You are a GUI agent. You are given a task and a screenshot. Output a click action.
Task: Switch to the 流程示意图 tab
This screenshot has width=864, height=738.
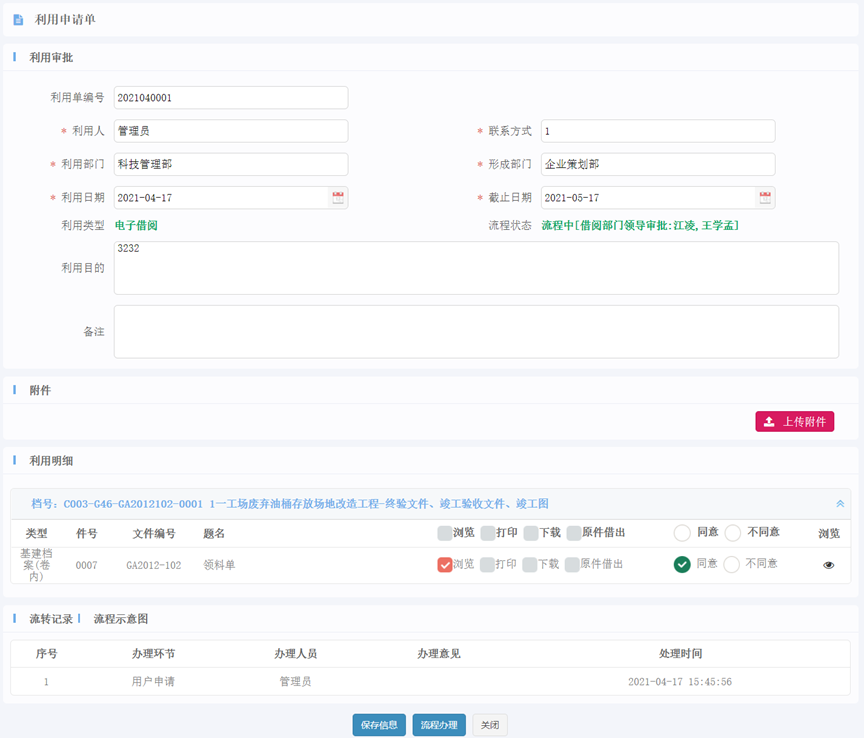point(121,619)
